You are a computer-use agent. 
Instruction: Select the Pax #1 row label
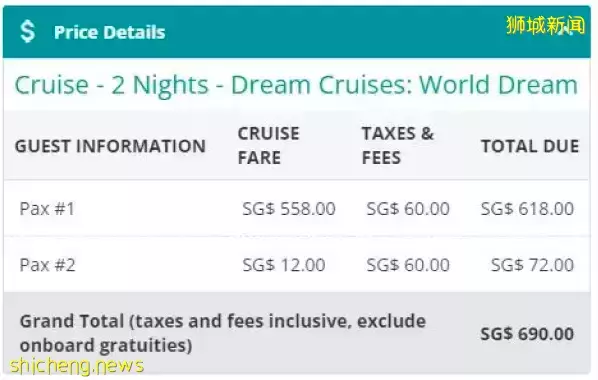point(47,209)
